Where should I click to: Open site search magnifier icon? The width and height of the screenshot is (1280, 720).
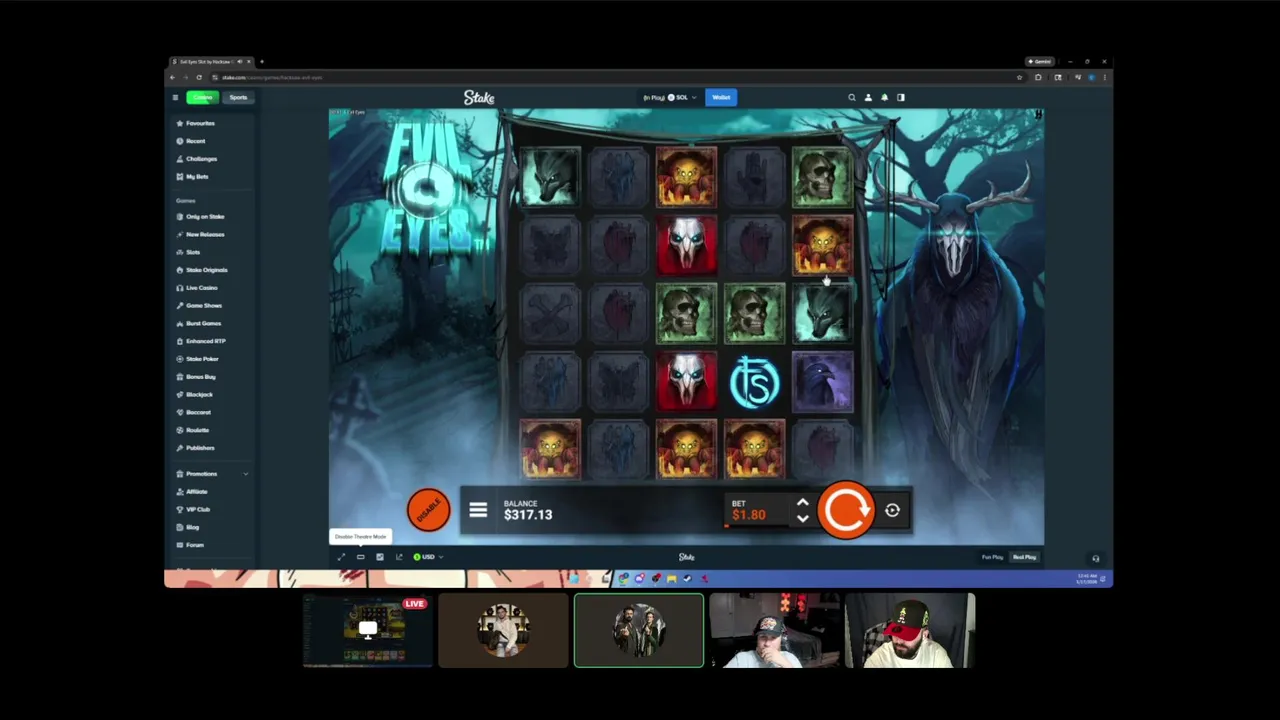pyautogui.click(x=852, y=97)
